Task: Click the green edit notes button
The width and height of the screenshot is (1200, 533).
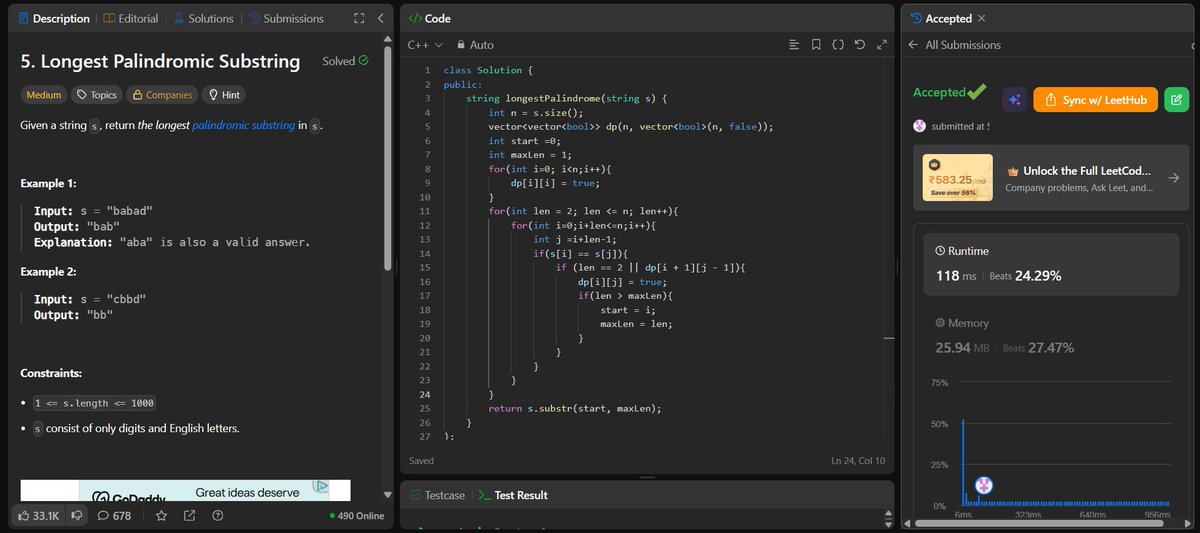Action: (x=1177, y=99)
